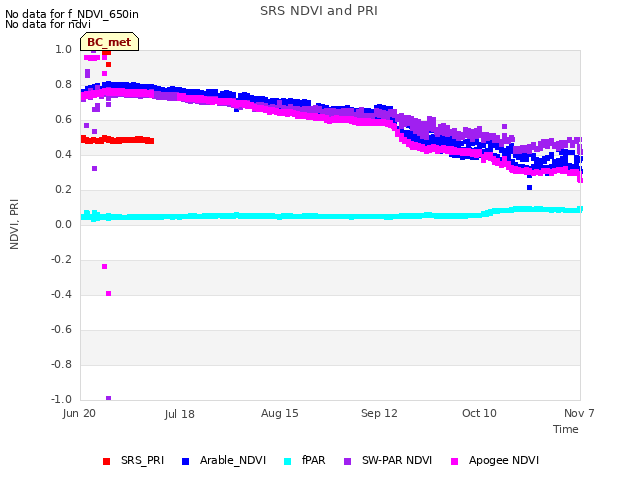The width and height of the screenshot is (640, 480).
Task: Click the -0.8 y-axis tick label
Action: click(x=61, y=364)
